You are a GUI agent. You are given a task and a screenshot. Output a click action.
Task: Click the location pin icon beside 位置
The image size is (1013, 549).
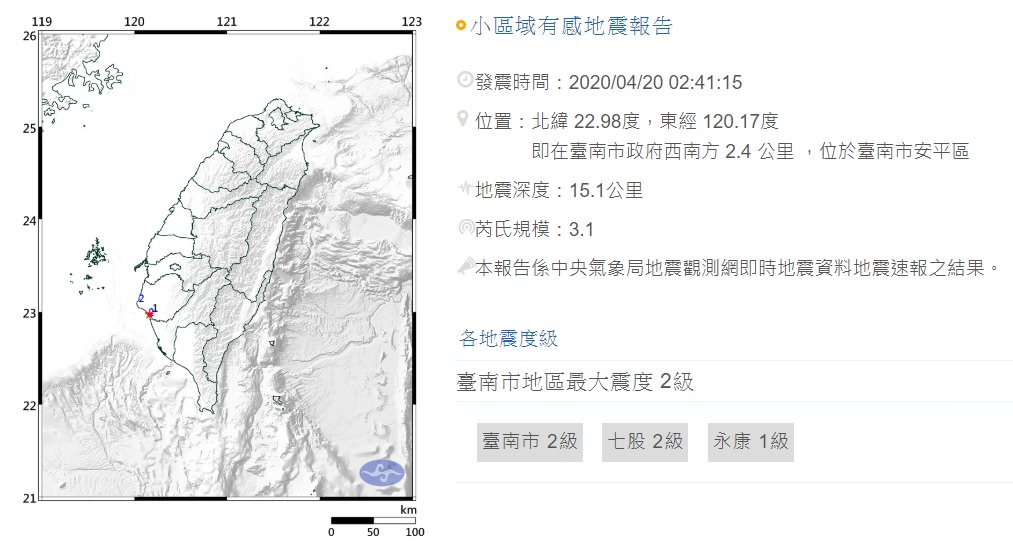pos(463,119)
